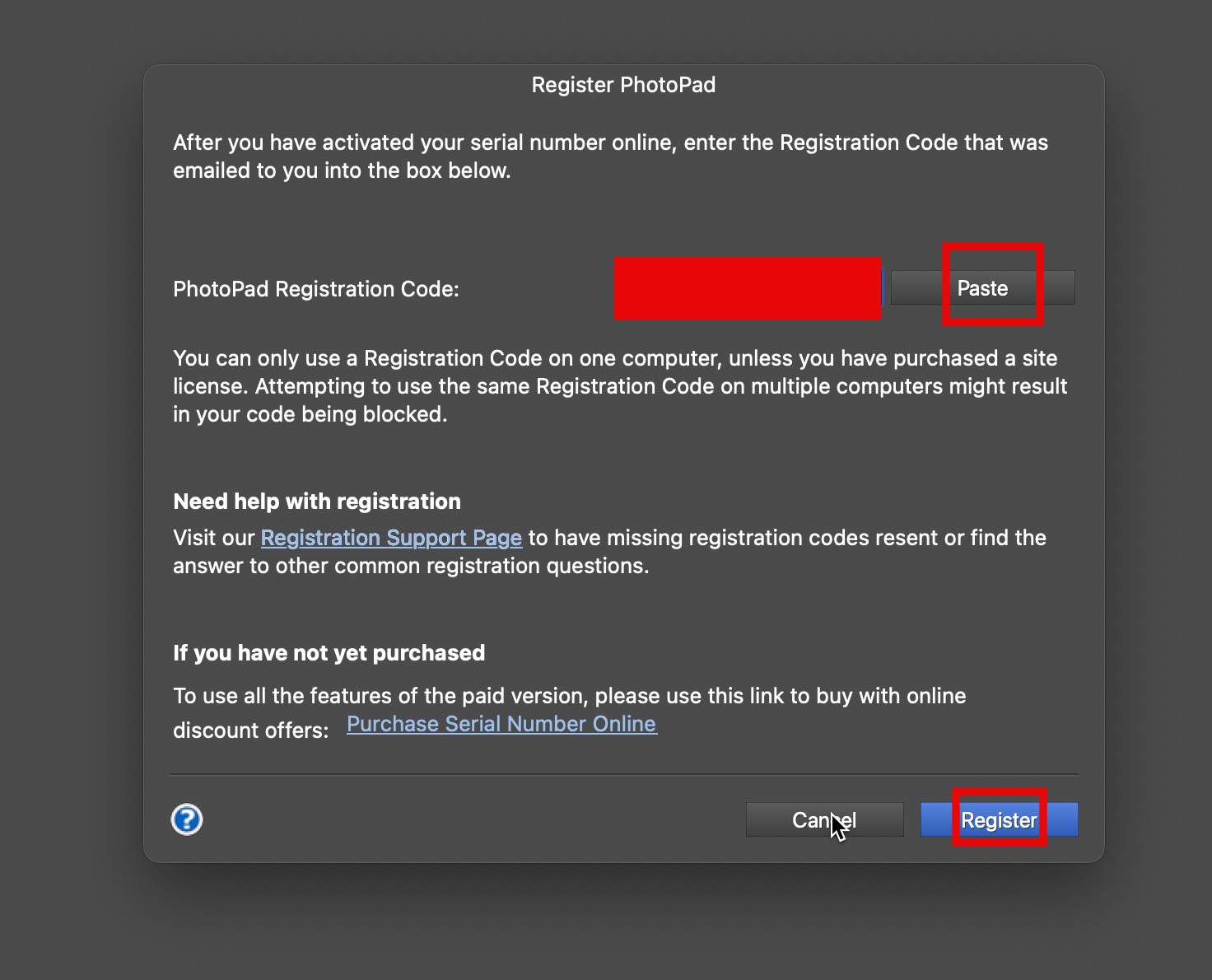Click the "After you have activated" instruction text

610,142
